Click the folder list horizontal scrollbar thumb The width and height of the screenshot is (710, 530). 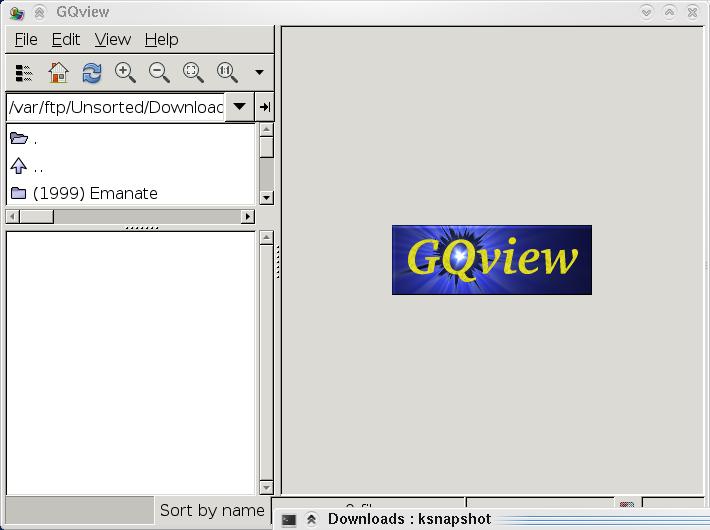point(37,217)
